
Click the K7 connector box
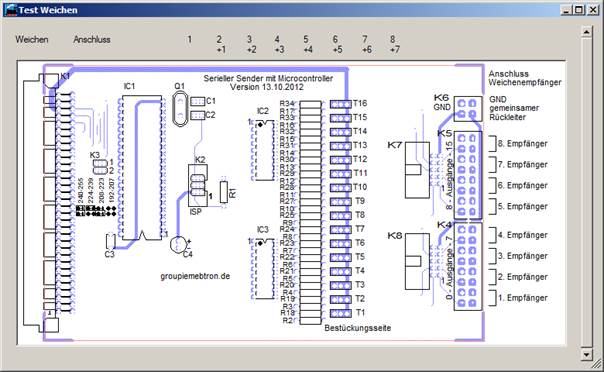(x=417, y=170)
